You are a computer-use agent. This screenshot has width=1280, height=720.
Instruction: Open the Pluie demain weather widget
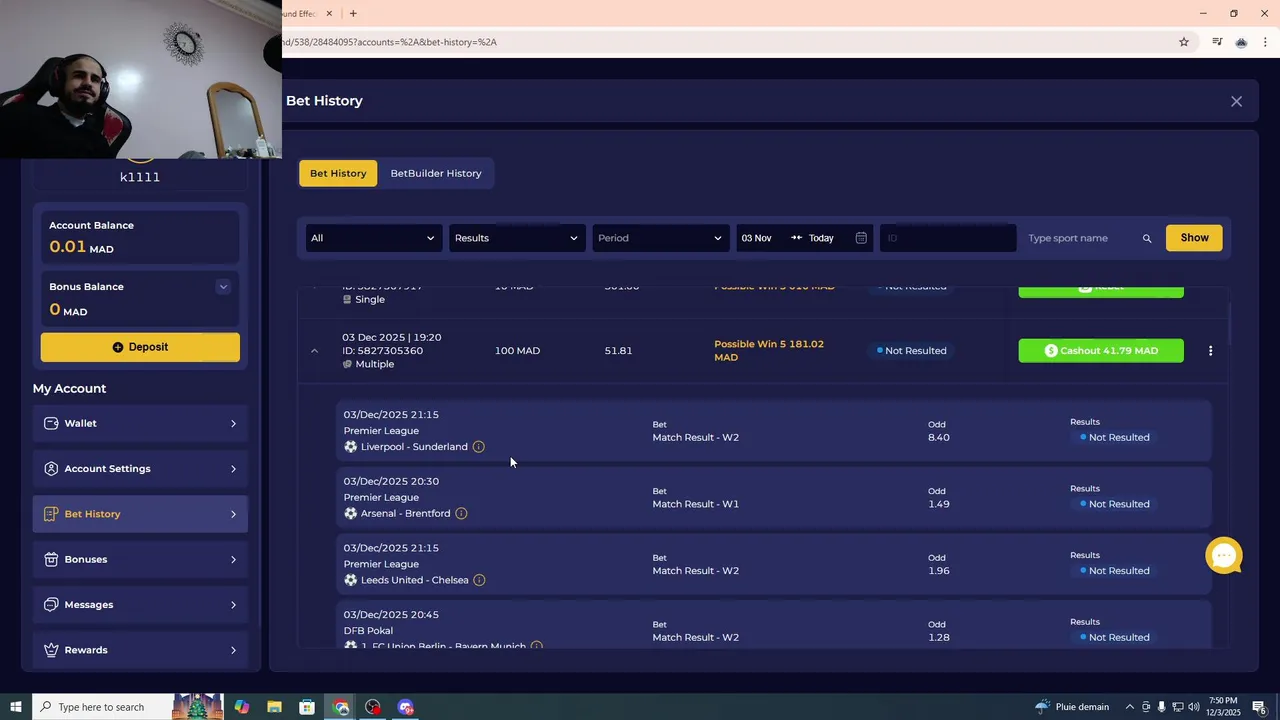tap(1073, 707)
